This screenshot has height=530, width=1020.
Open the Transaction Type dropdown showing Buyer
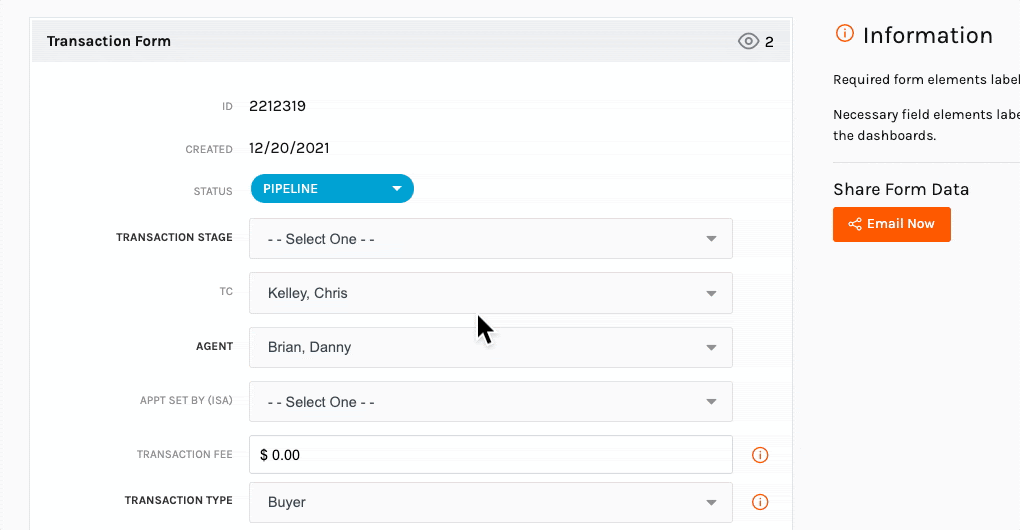coord(490,502)
